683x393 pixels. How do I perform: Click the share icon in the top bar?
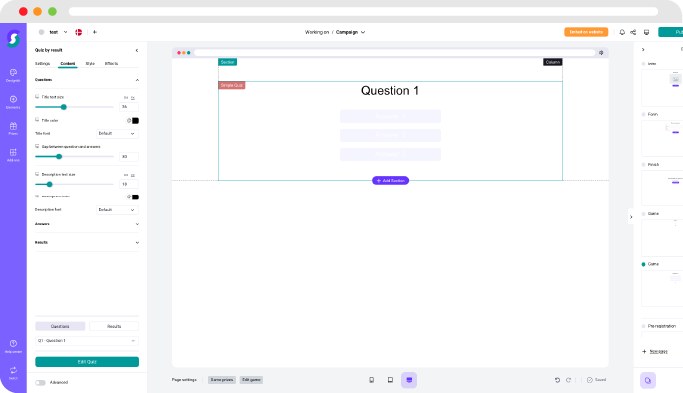(x=633, y=32)
